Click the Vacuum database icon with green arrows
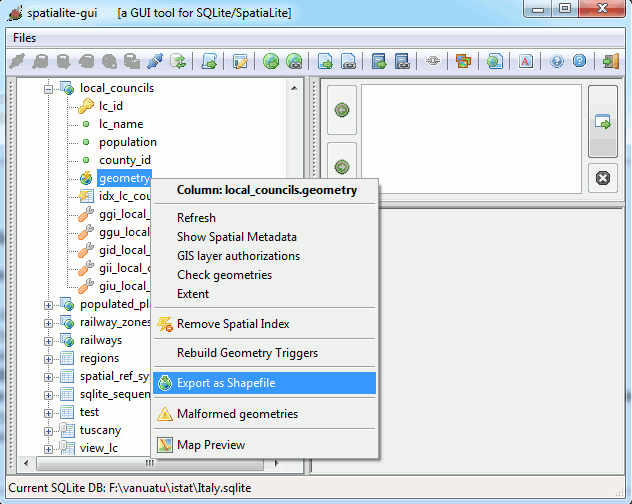Viewport: 632px width, 504px height. point(178,61)
